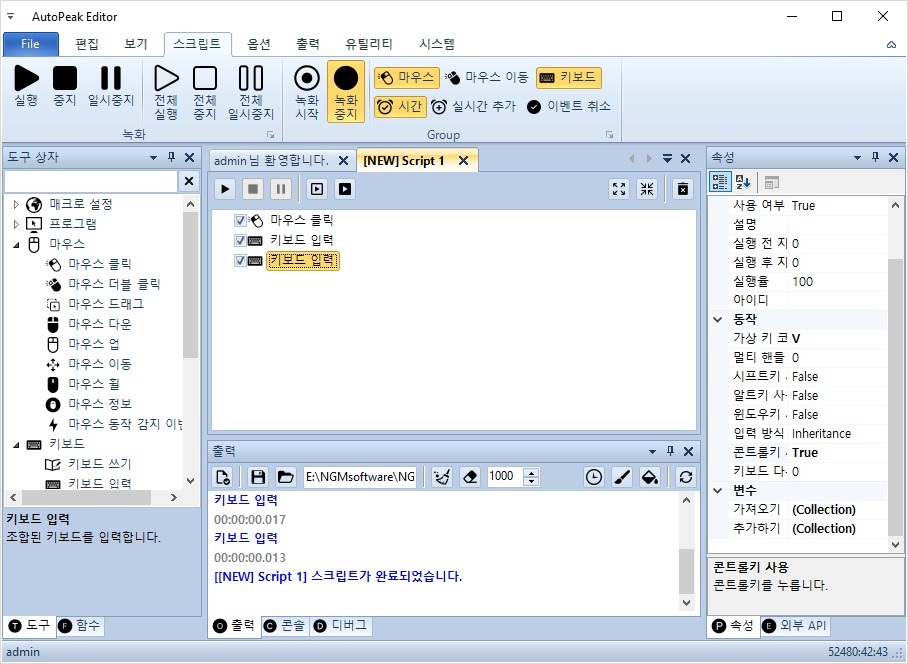
Task: Uncheck the 마우스 클릭 script step
Action: 240,221
